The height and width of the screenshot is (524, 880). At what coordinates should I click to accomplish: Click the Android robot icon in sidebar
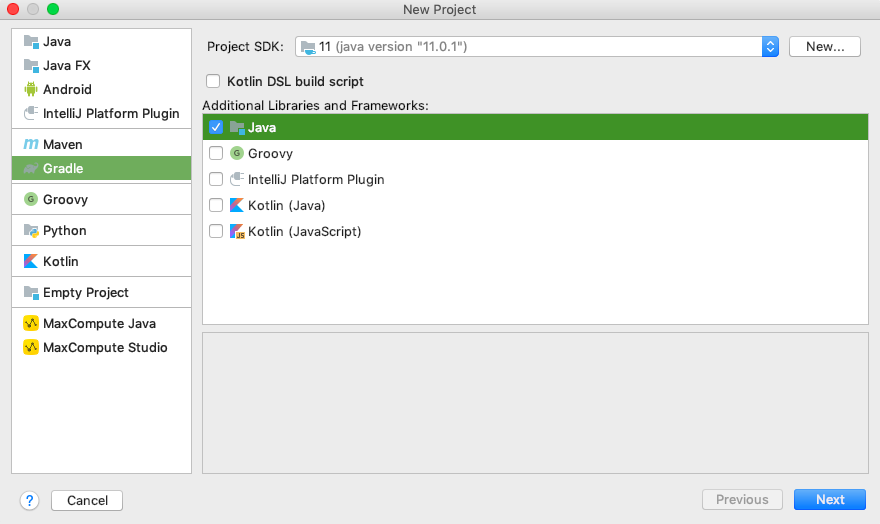tap(31, 89)
